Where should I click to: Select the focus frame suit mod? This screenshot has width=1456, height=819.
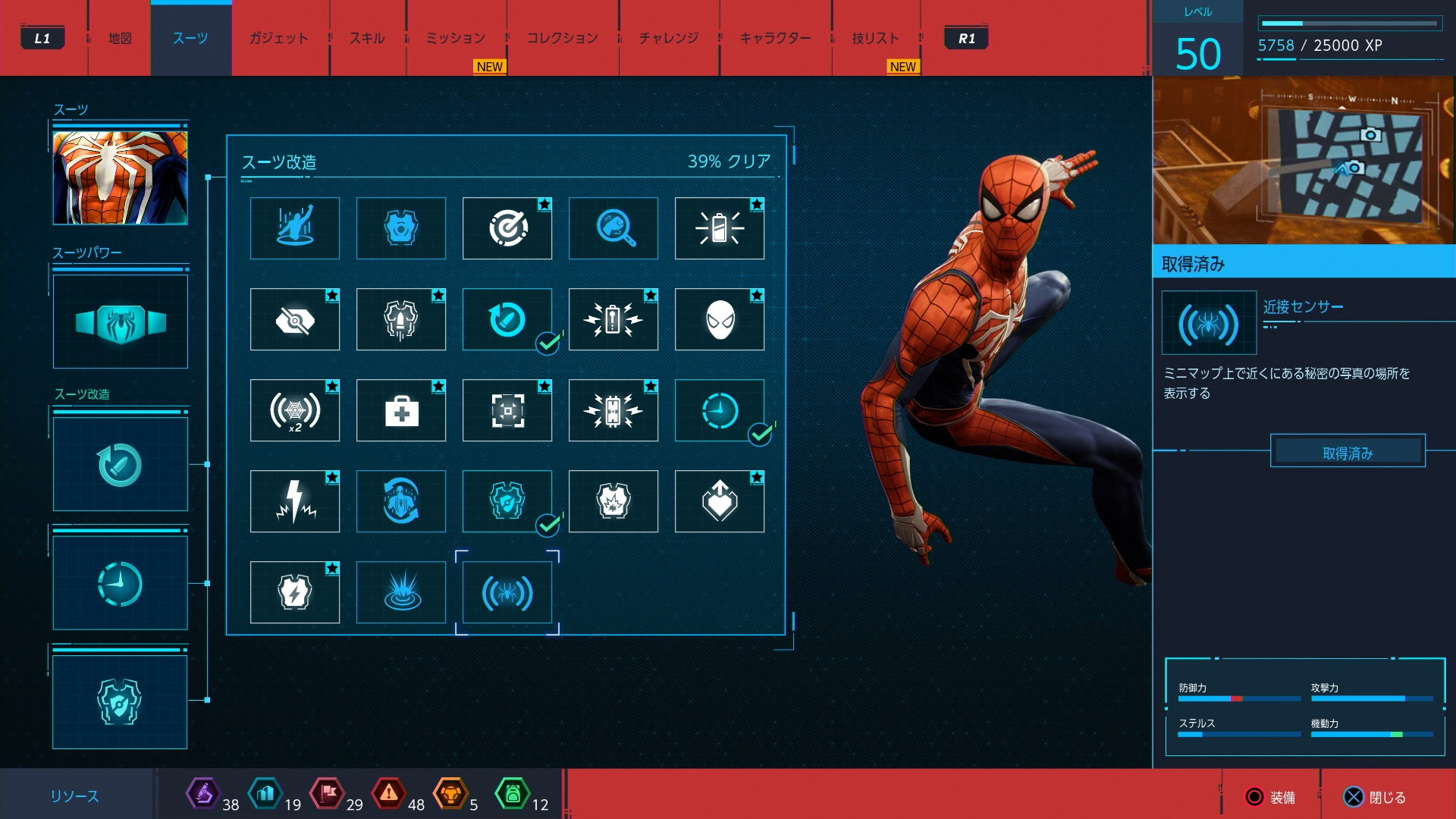coord(507,410)
